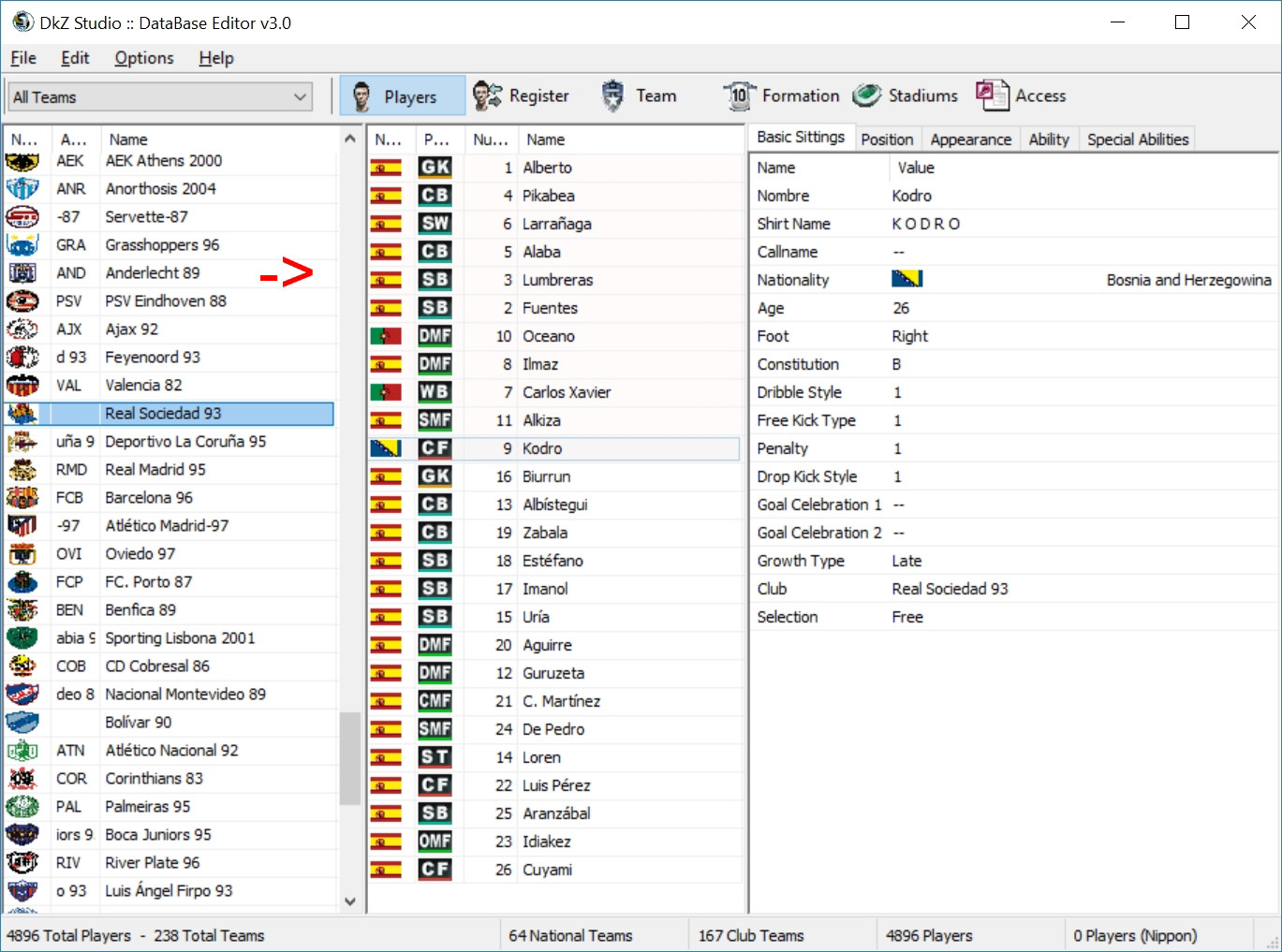Click the Benfica 89 team crest
This screenshot has width=1282, height=952.
[22, 610]
